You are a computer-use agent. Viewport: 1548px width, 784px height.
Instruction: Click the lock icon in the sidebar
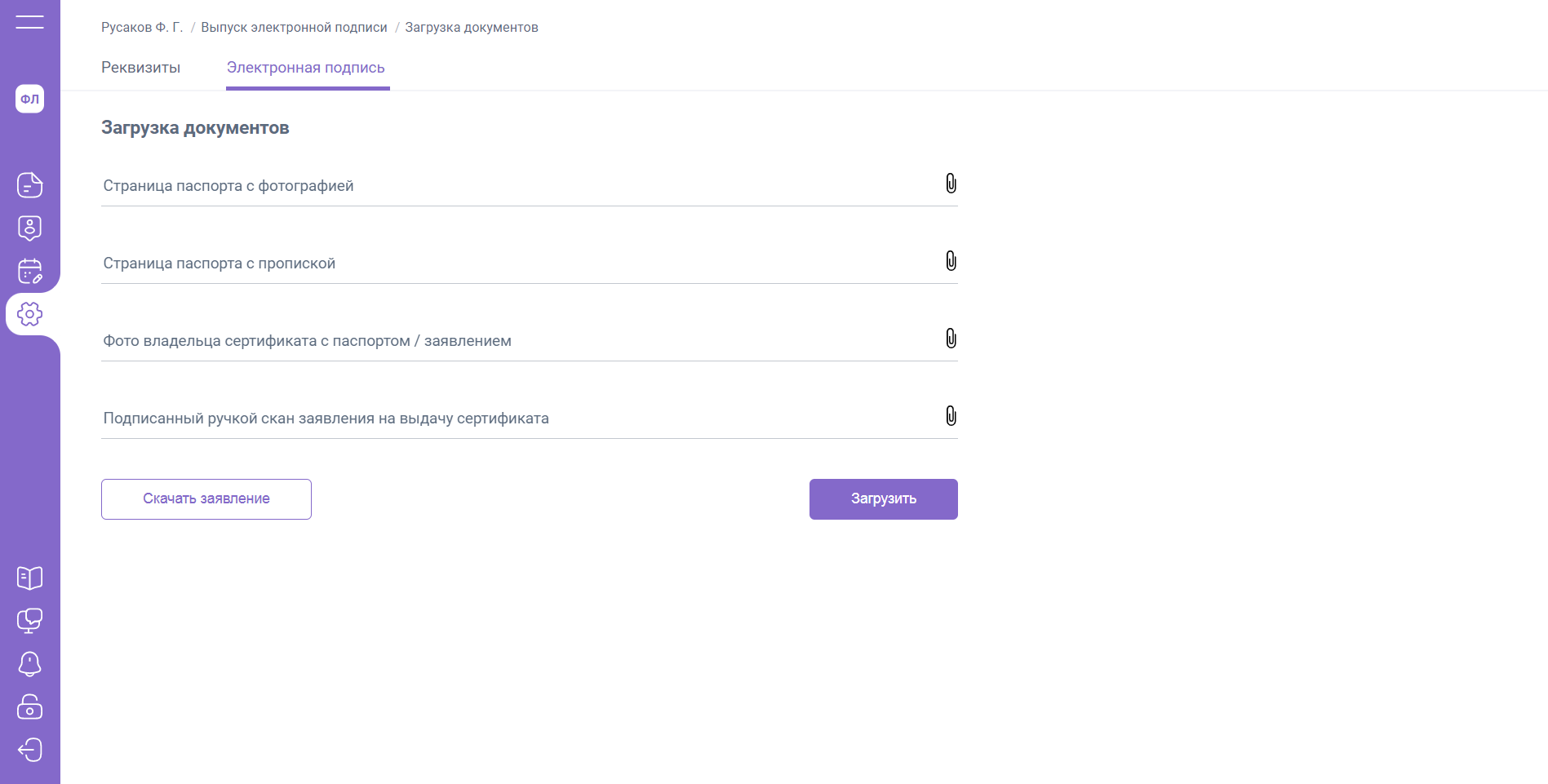click(29, 706)
